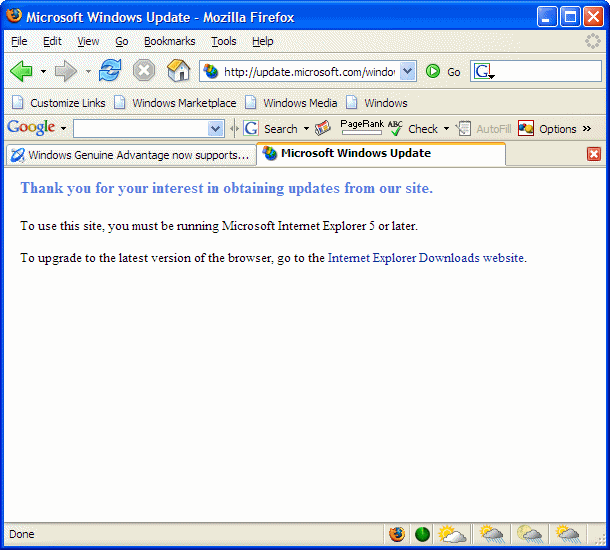Open the Windows Media bookmark

[291, 103]
